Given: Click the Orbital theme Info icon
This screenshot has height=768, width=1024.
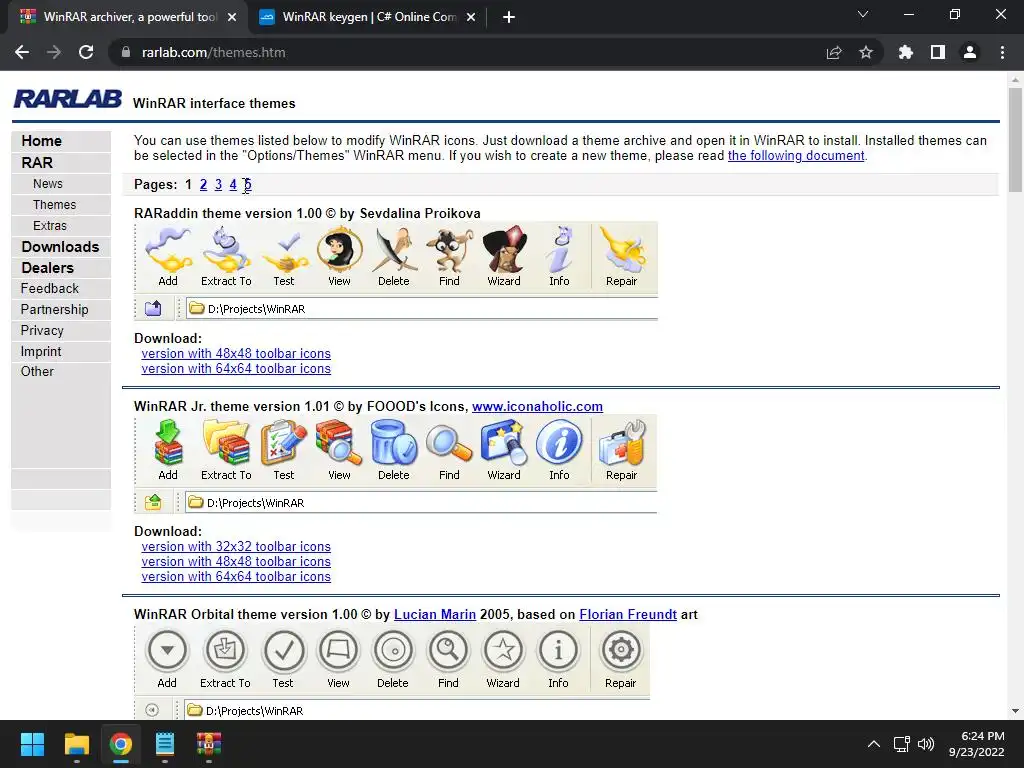Looking at the screenshot, I should tap(558, 650).
